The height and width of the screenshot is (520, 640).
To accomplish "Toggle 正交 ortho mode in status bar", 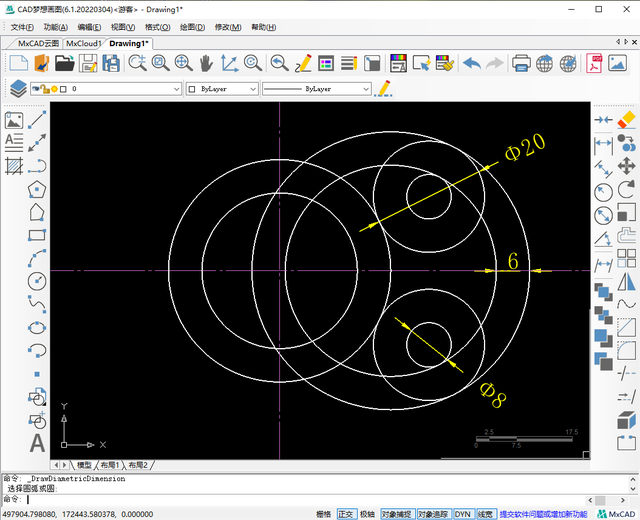I will point(346,513).
